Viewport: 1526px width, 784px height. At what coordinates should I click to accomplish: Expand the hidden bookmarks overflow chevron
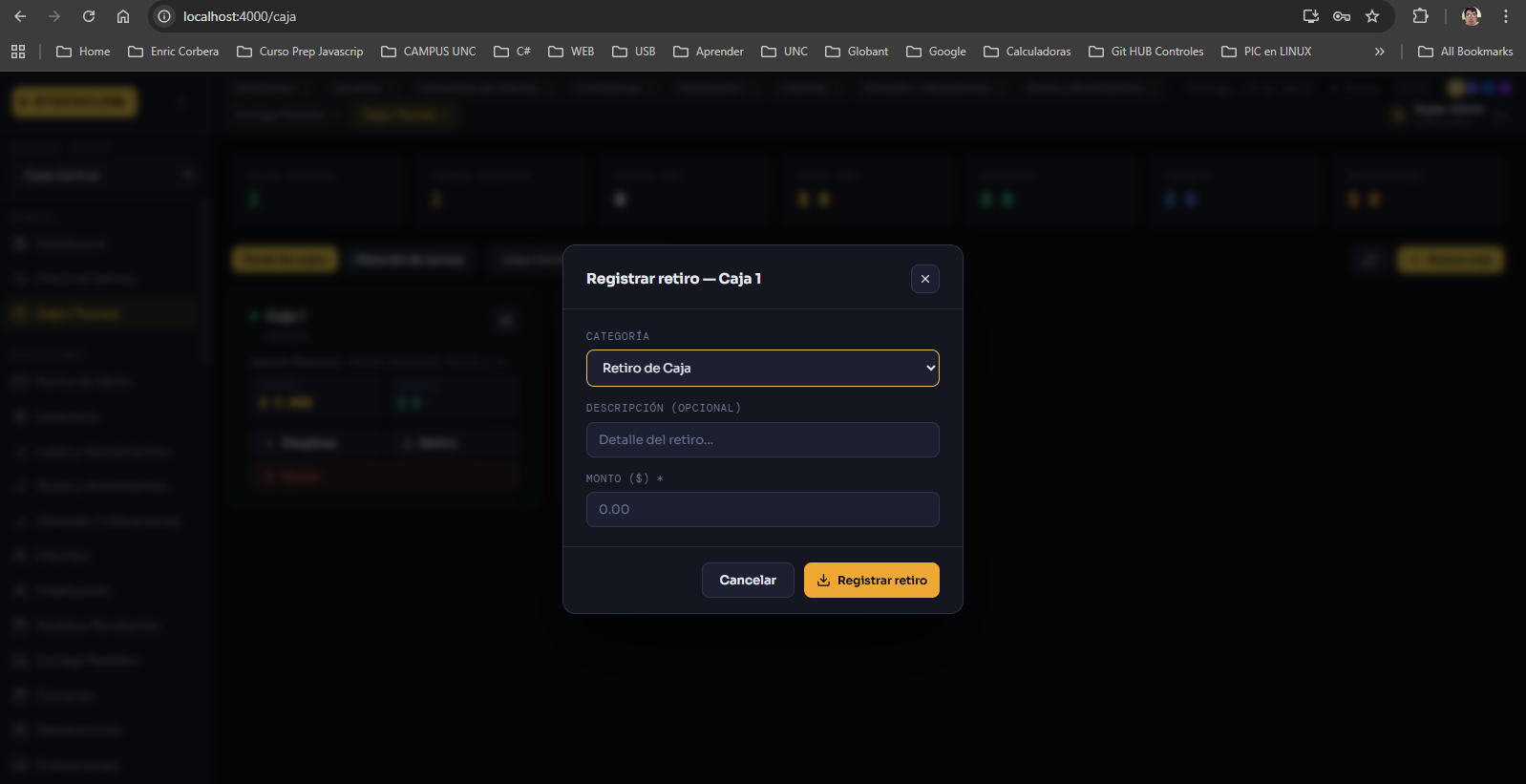point(1379,52)
